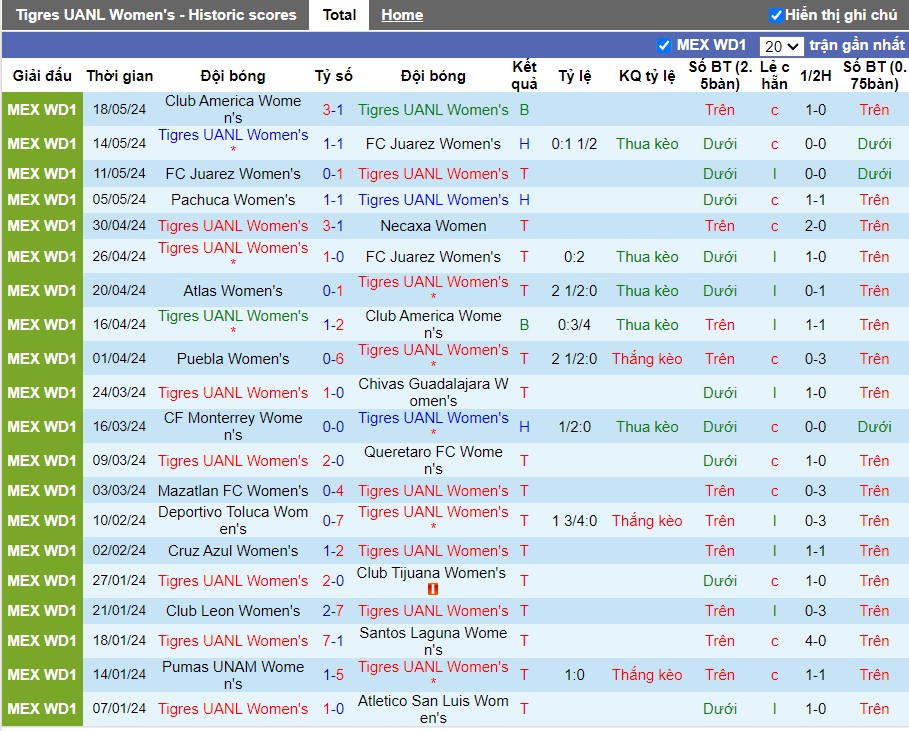Screen dimensions: 909x731
Task: Click 'Dưới' over/under in the 07/01/24 row
Action: click(719, 709)
